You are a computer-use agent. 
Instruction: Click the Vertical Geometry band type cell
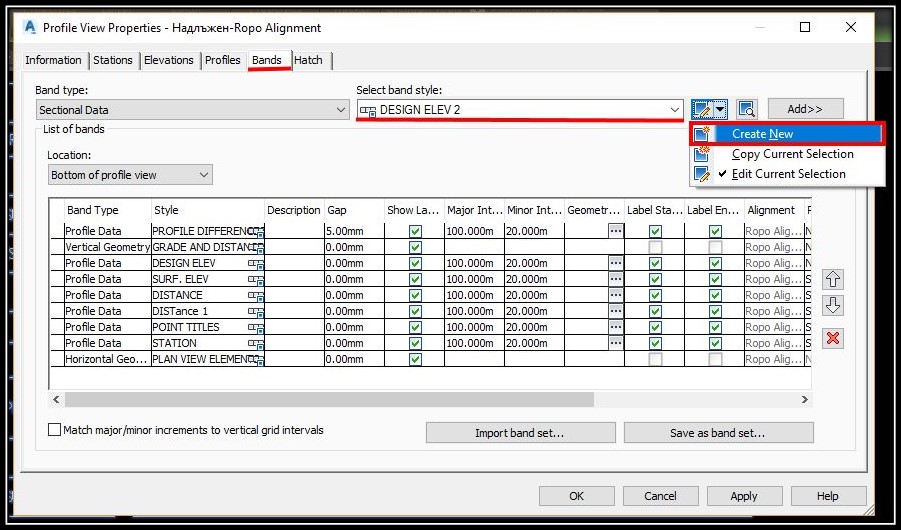pyautogui.click(x=107, y=247)
